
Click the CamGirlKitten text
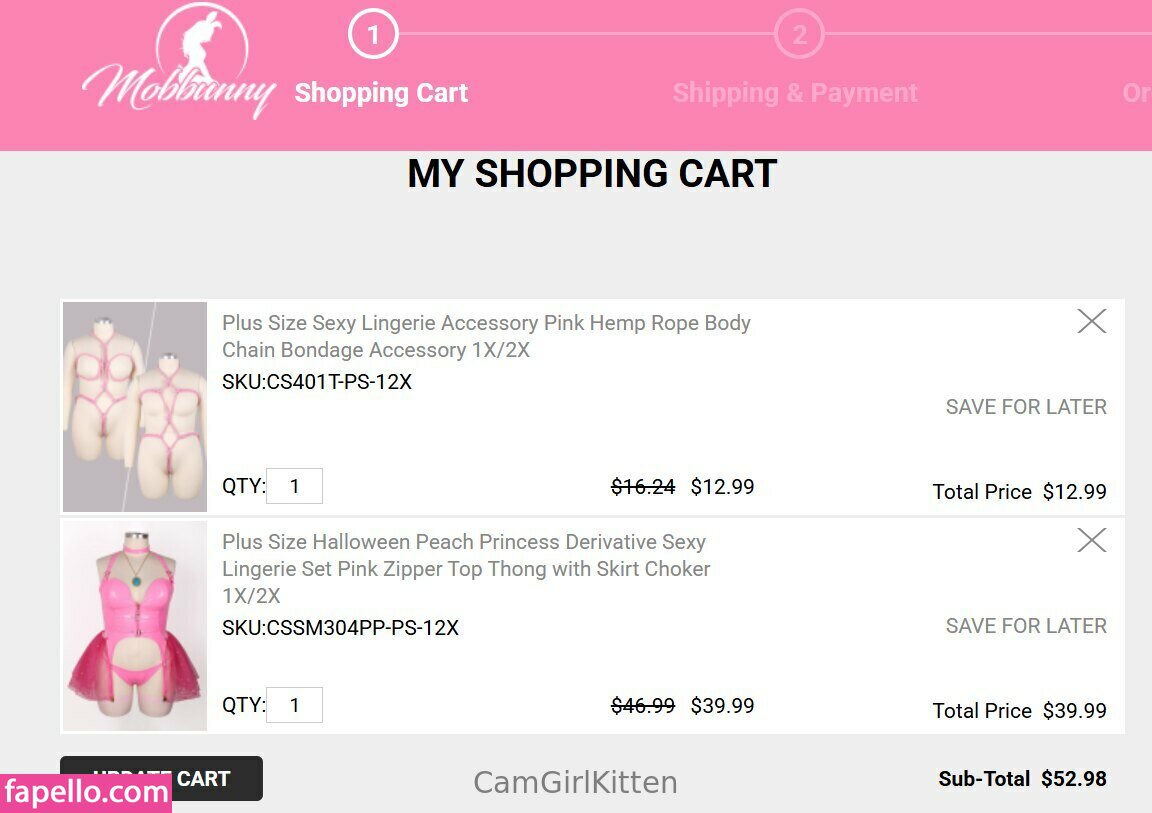tap(575, 782)
